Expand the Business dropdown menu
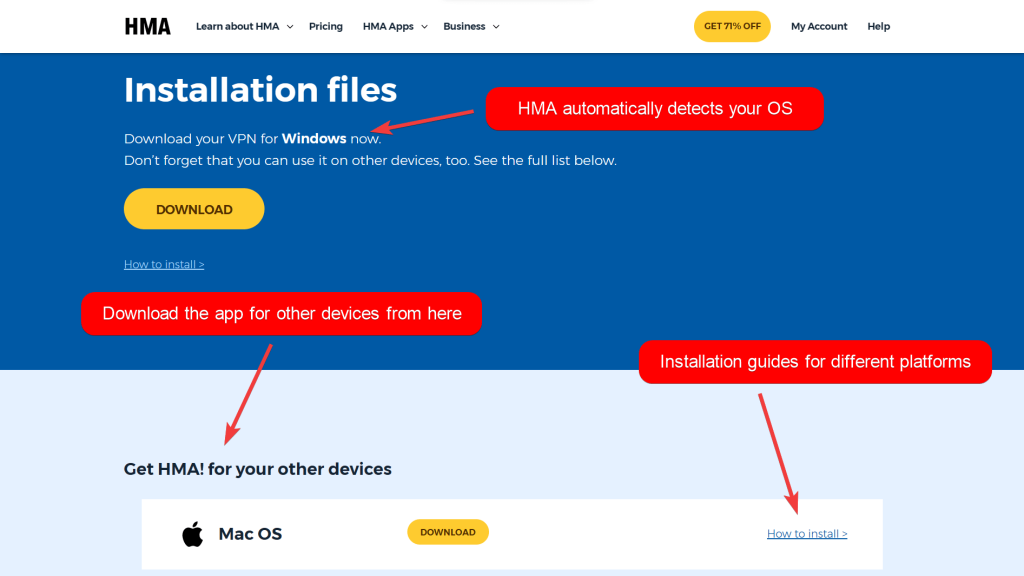The width and height of the screenshot is (1024, 576). (x=472, y=27)
